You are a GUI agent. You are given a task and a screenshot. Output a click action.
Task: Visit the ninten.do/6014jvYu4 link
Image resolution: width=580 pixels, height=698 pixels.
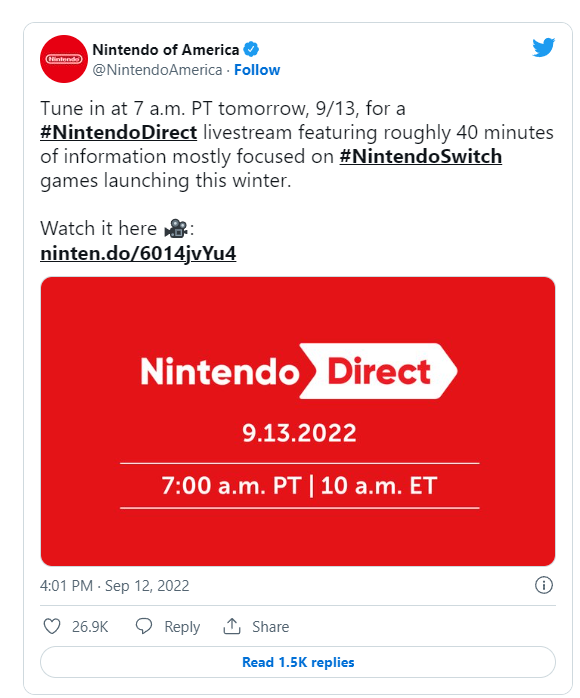pyautogui.click(x=138, y=253)
